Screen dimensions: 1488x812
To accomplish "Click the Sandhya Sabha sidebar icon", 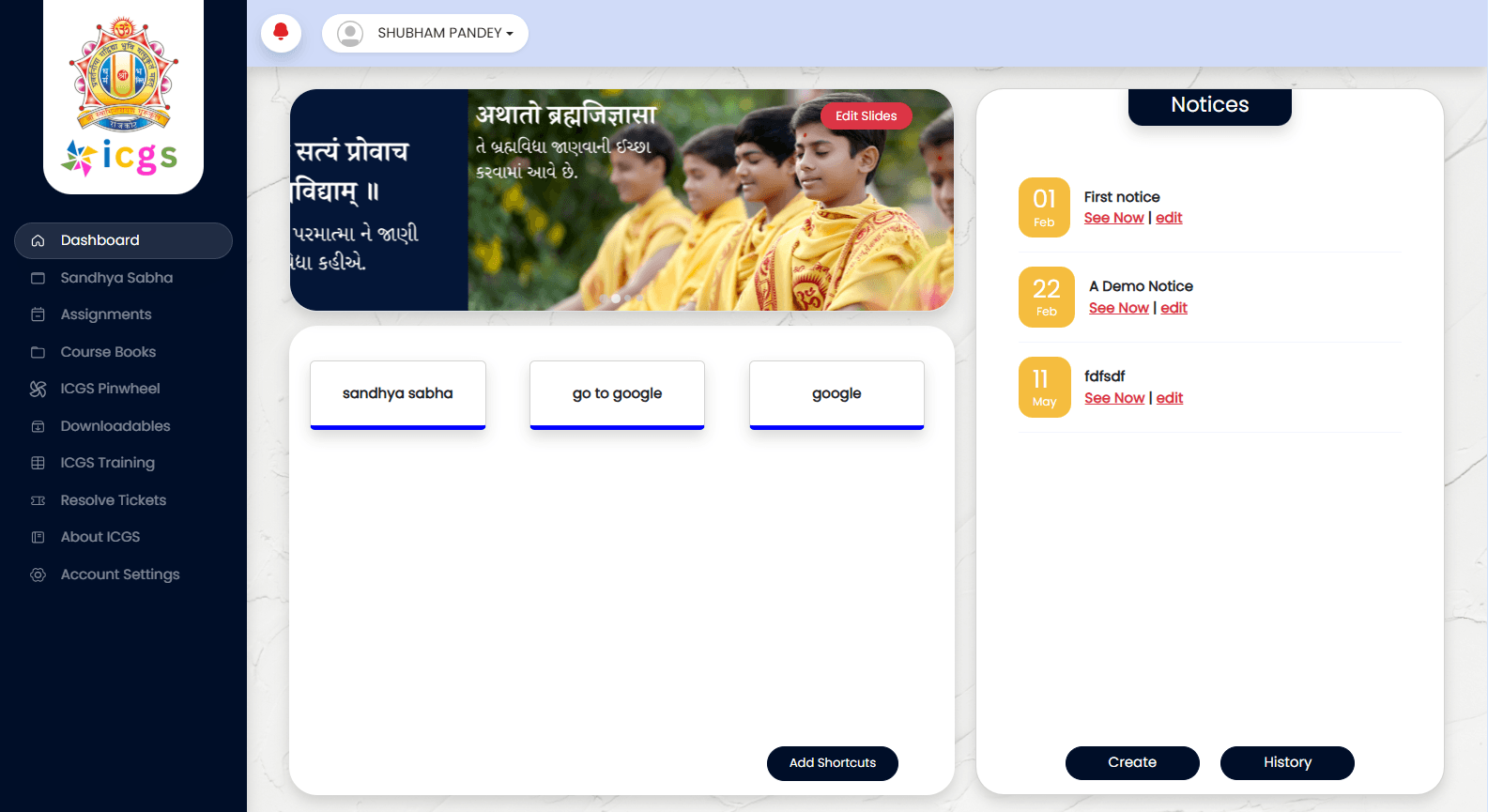I will [38, 278].
